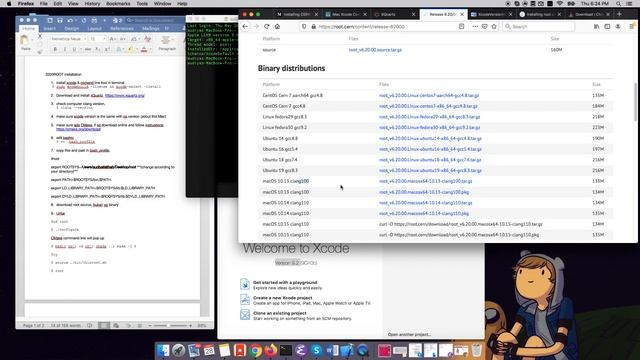Reload the current Firefox page
640x360 pixels.
tap(267, 27)
